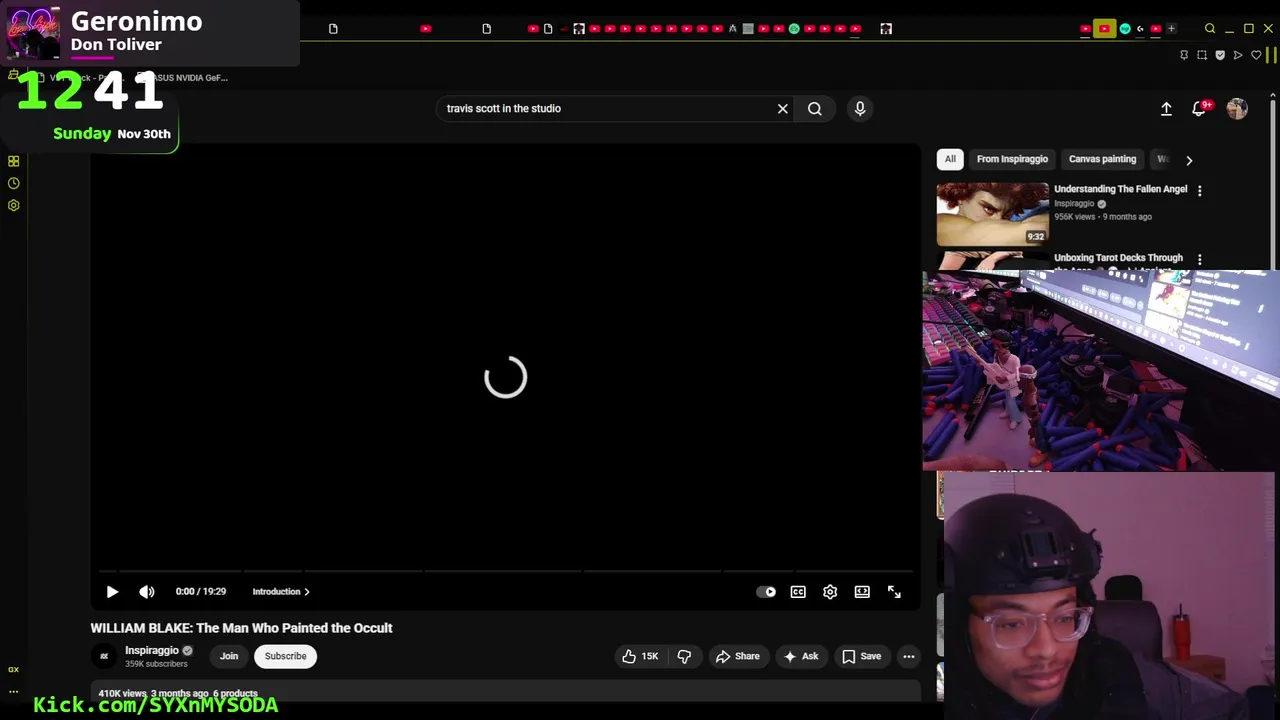Open Understanding The Fallen Angel thumbnail
This screenshot has height=720, width=1280.
(x=993, y=214)
